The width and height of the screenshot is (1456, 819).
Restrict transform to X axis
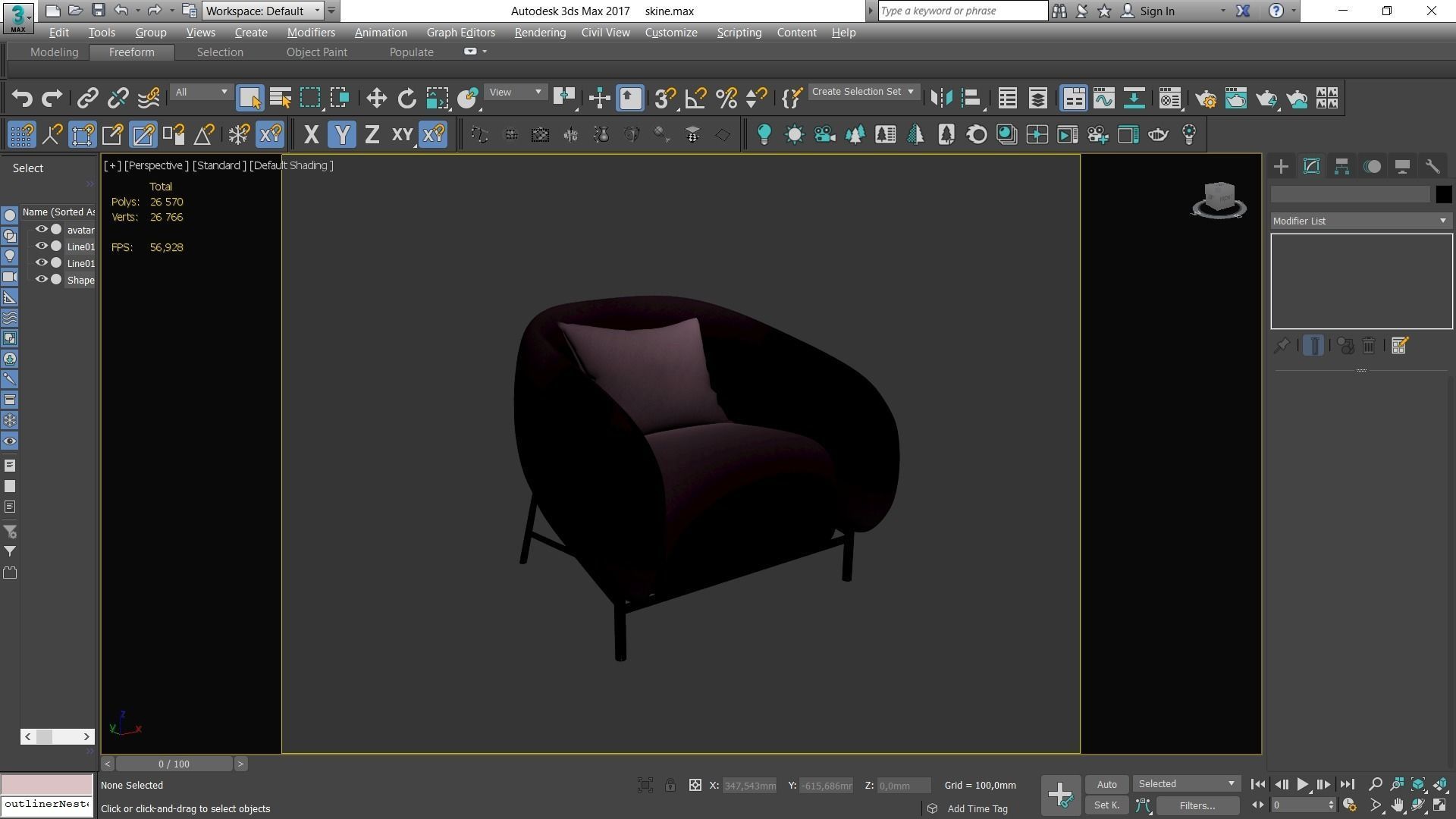[311, 135]
